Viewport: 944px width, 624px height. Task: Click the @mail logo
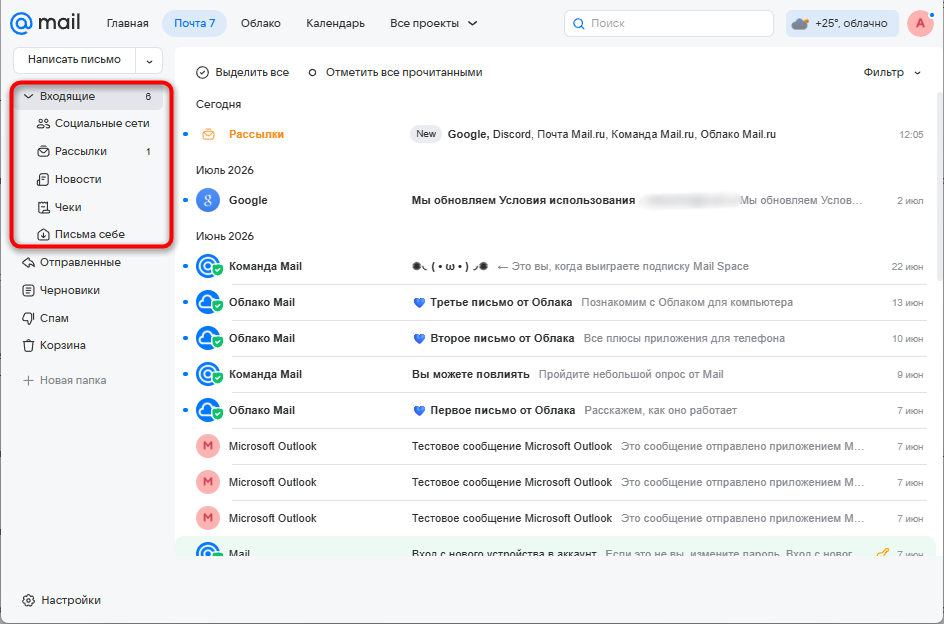[45, 23]
